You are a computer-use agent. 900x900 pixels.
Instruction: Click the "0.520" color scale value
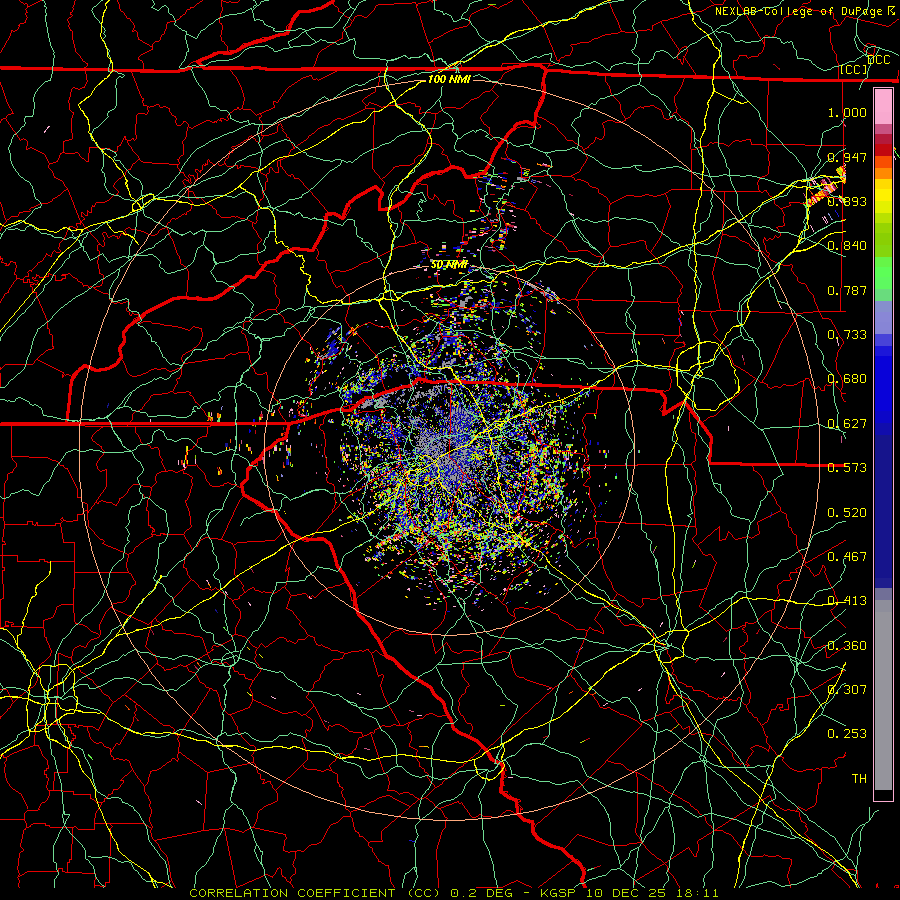point(847,512)
